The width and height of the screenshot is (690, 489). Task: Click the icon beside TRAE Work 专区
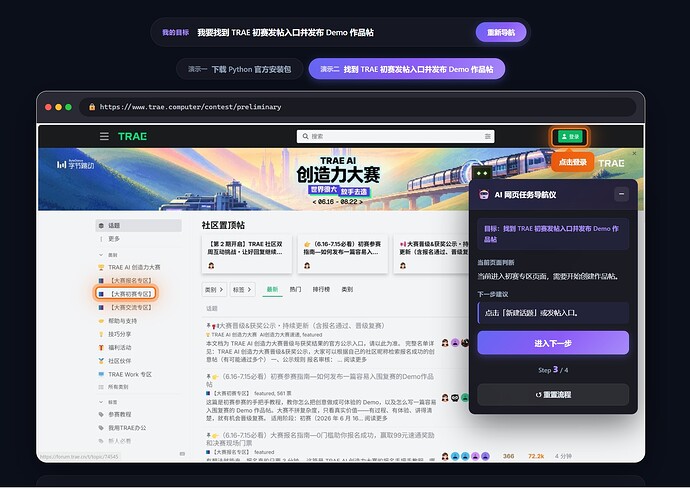pyautogui.click(x=101, y=374)
